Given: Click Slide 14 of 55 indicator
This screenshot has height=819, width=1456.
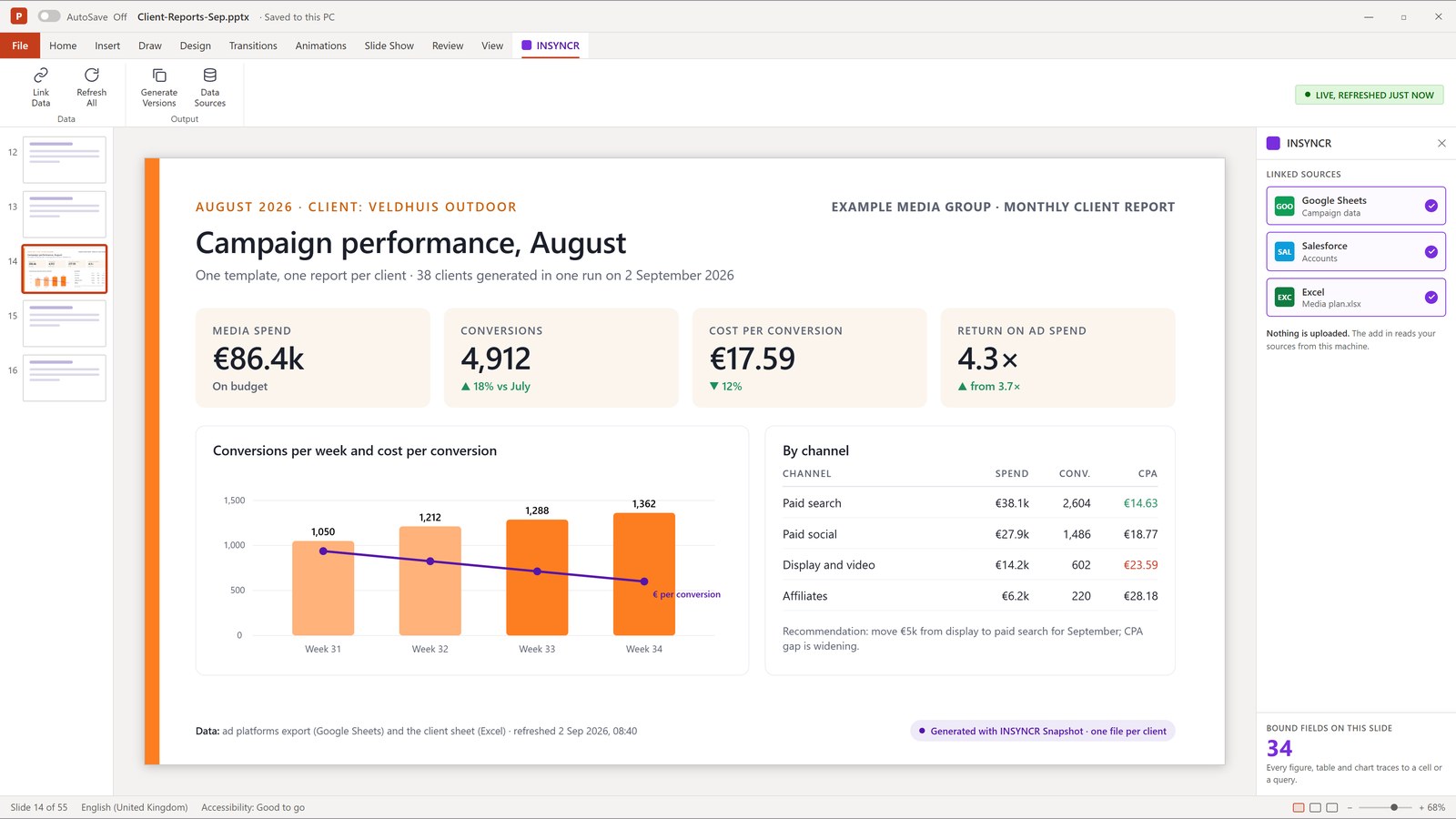Looking at the screenshot, I should [39, 807].
